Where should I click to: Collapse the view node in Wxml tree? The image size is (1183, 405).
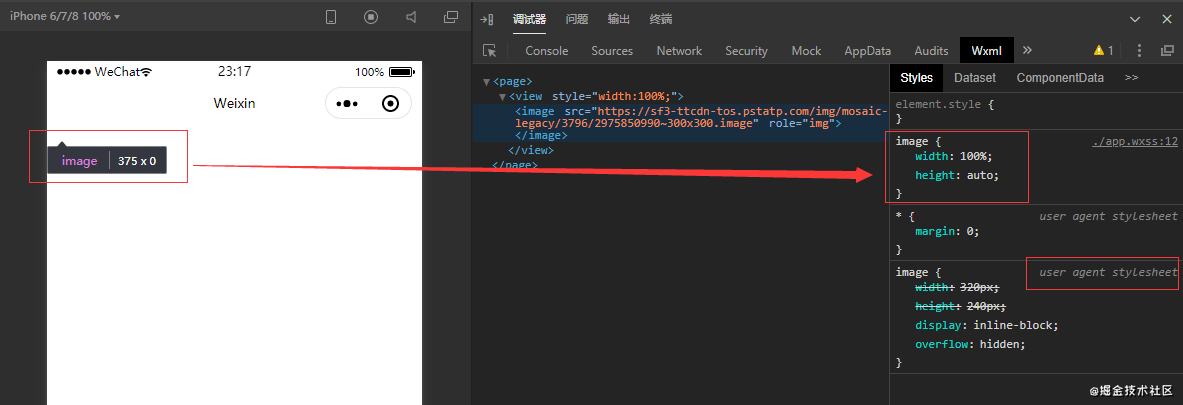coord(502,97)
